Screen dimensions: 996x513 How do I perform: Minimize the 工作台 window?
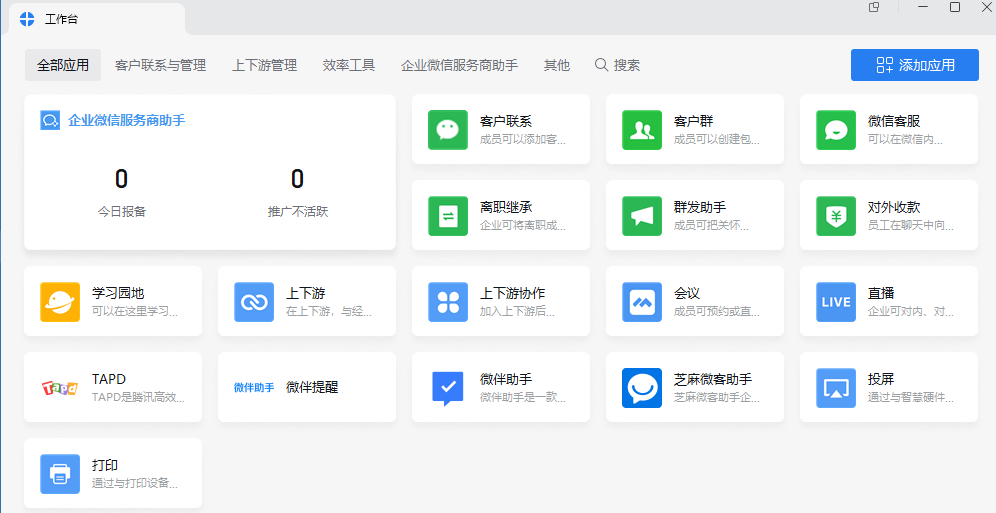point(923,7)
